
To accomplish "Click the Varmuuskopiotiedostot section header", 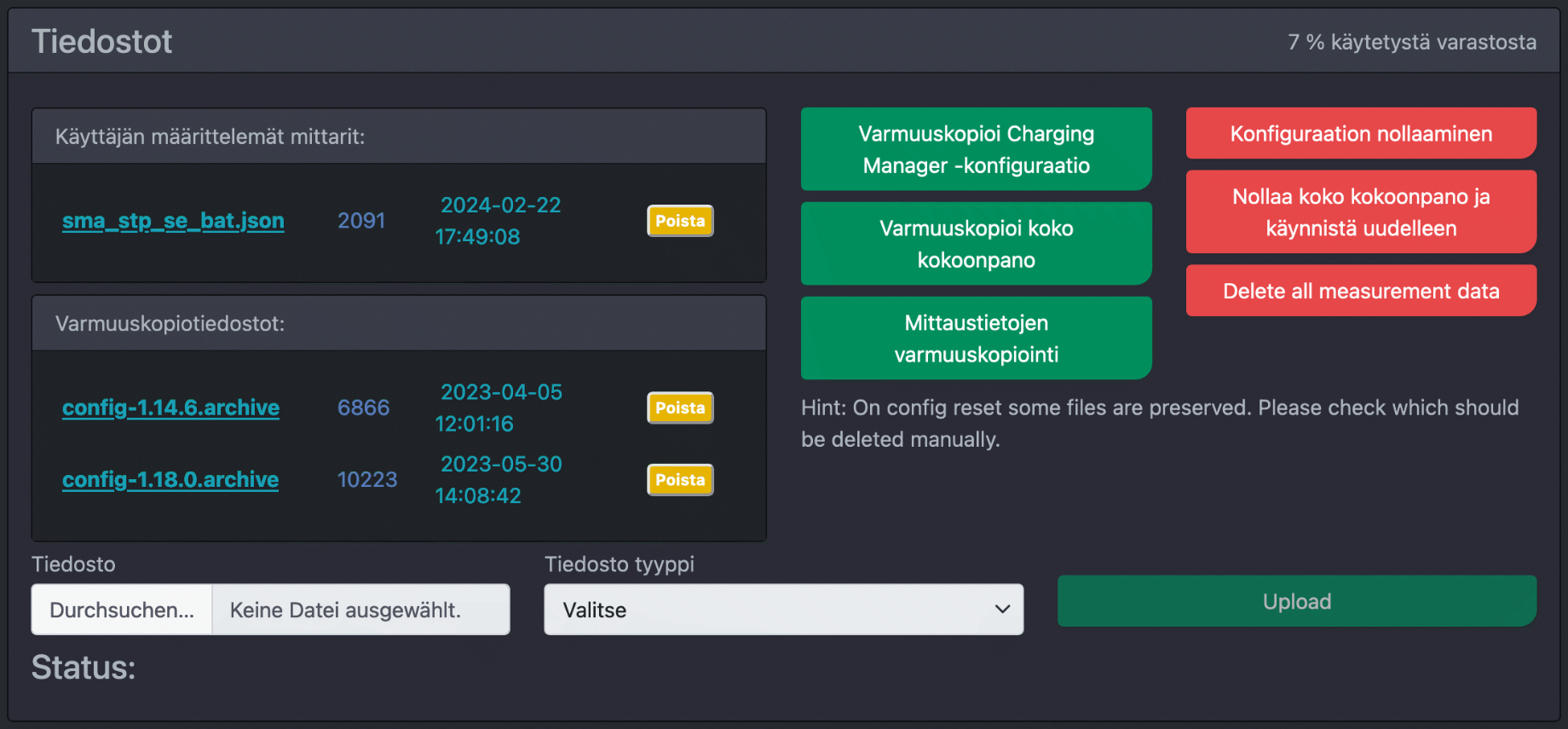I will tap(170, 324).
